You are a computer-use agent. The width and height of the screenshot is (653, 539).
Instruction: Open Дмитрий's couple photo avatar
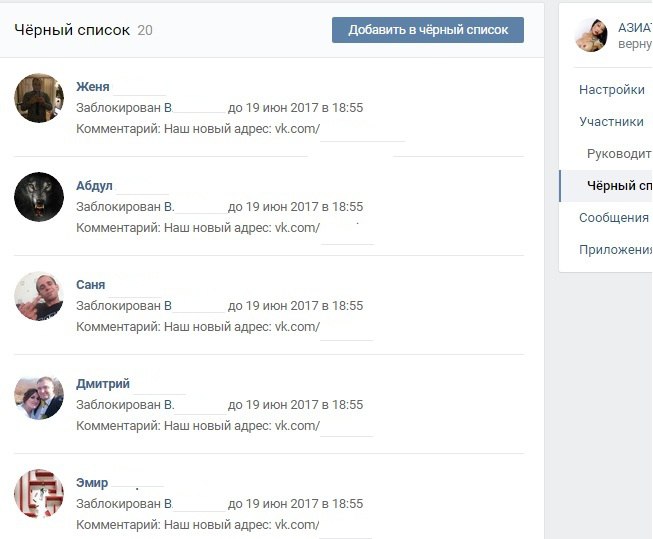click(39, 395)
